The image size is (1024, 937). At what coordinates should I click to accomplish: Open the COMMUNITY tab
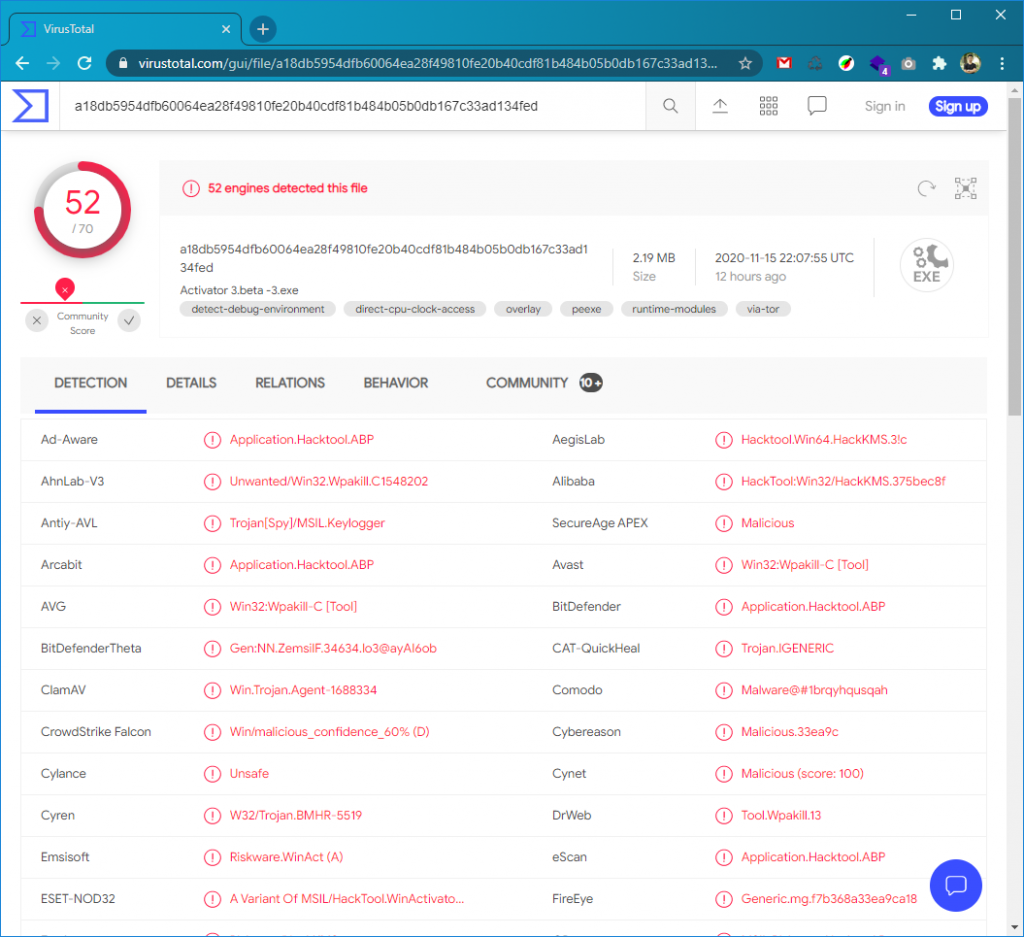pos(527,383)
